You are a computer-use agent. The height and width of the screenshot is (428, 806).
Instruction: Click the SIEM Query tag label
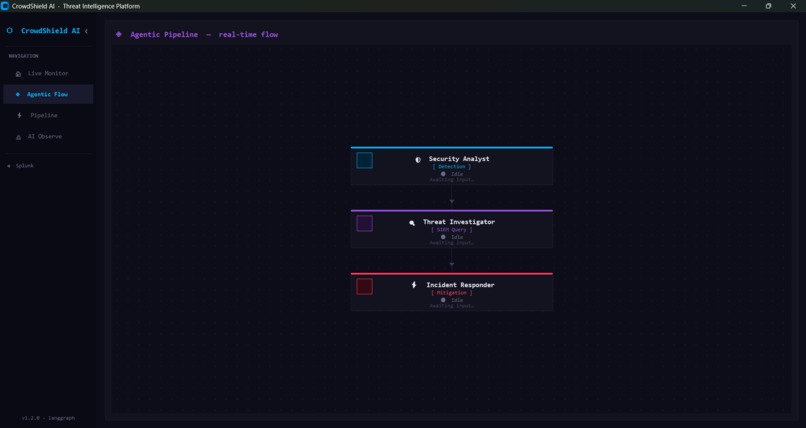tap(452, 230)
